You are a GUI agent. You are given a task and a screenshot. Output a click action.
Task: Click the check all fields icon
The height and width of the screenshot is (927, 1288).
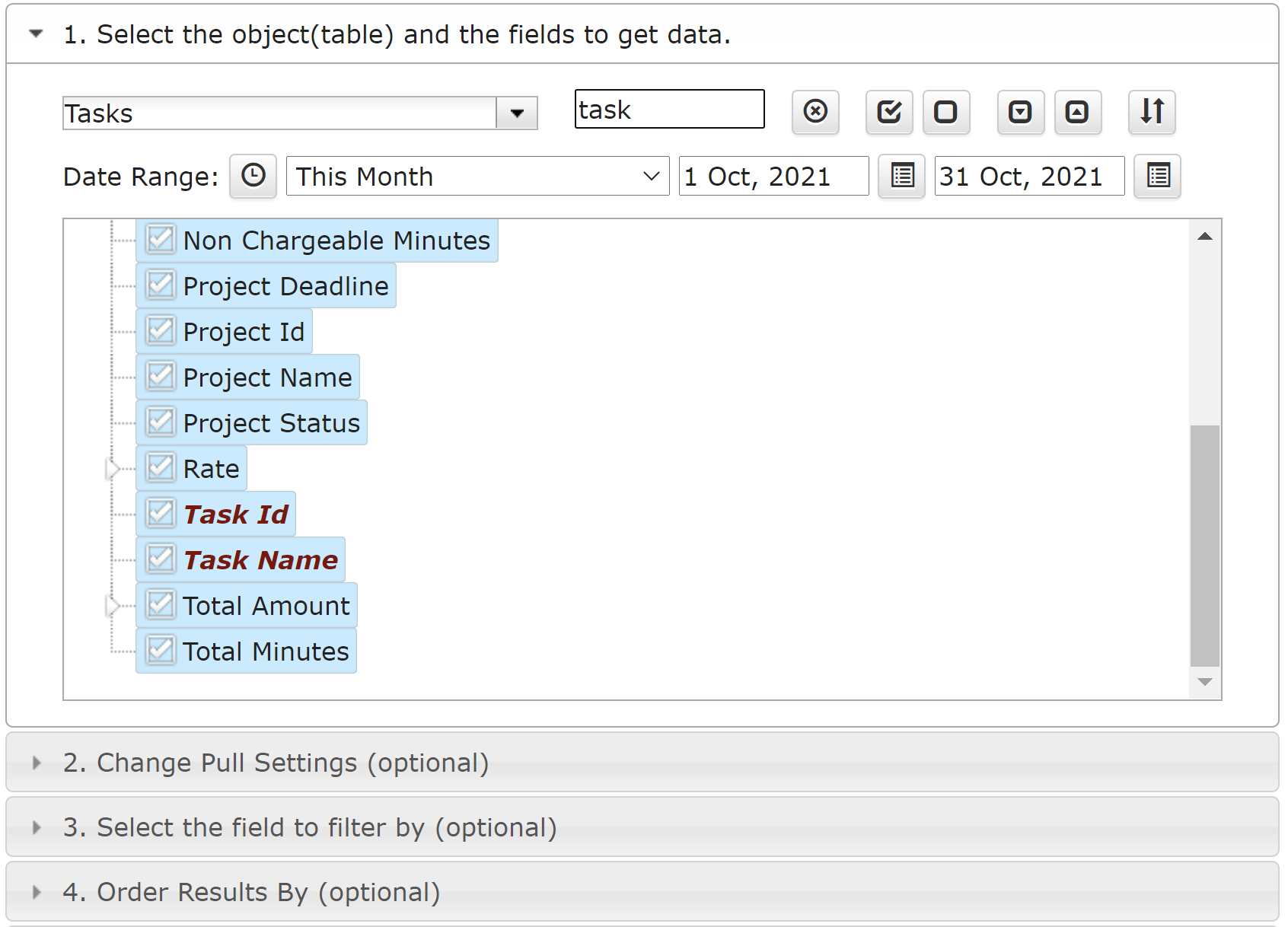click(x=889, y=112)
